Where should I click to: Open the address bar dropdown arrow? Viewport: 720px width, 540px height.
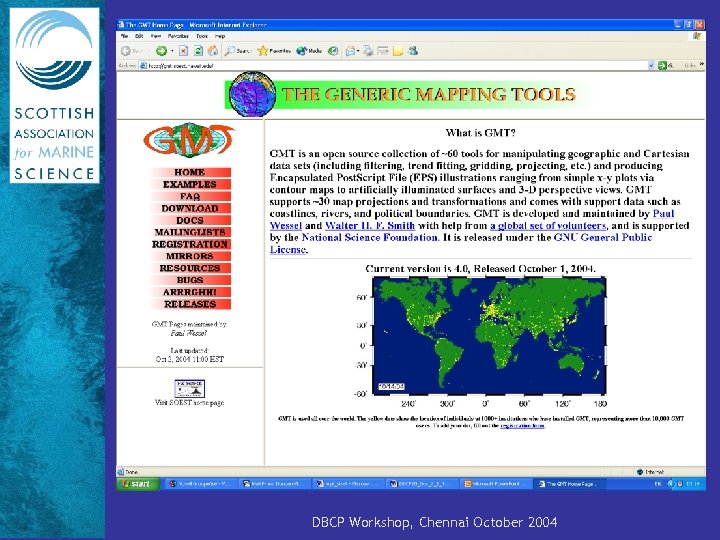(x=651, y=66)
